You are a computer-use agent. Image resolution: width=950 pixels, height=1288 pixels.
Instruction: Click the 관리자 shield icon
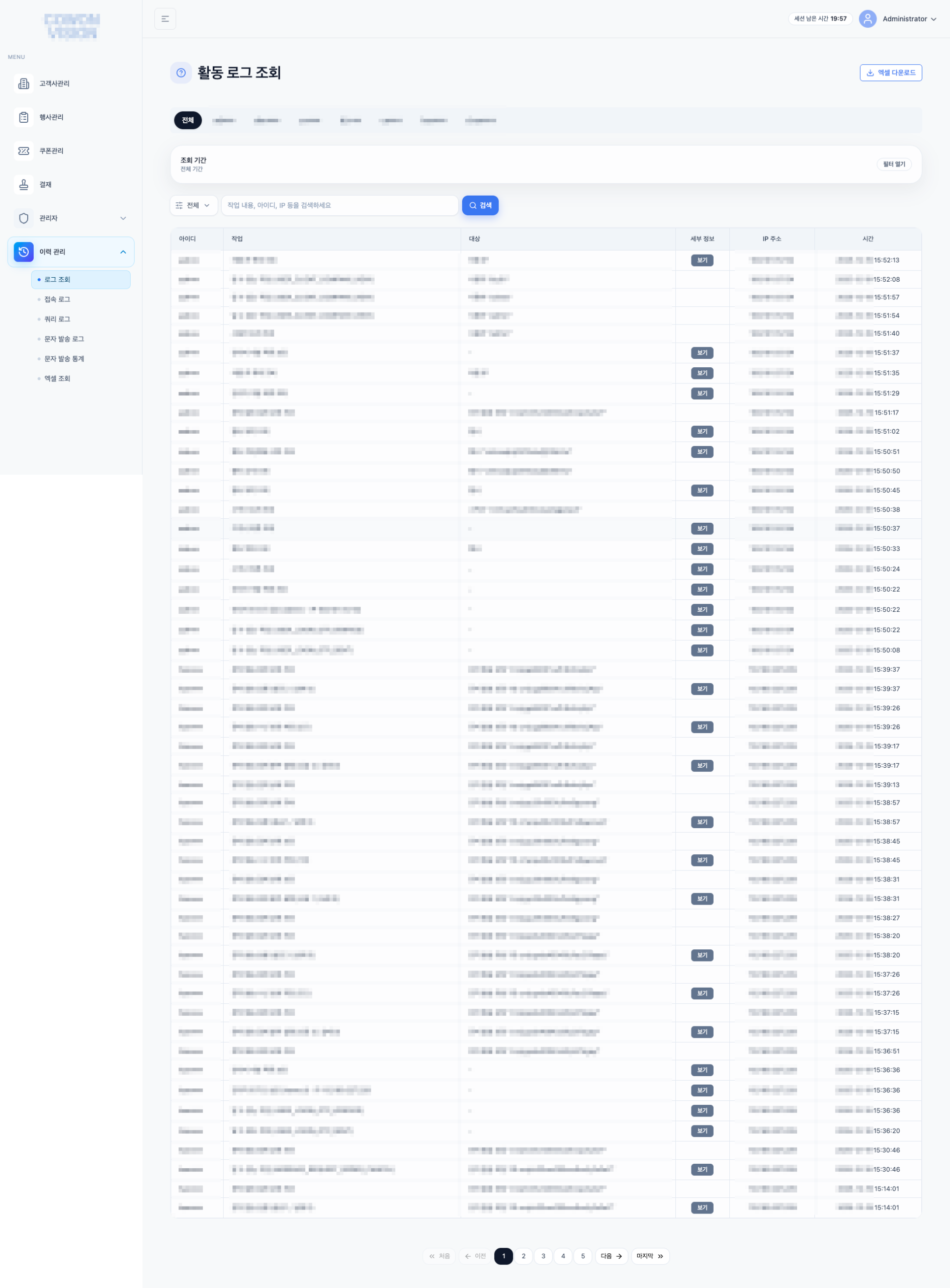pyautogui.click(x=24, y=218)
